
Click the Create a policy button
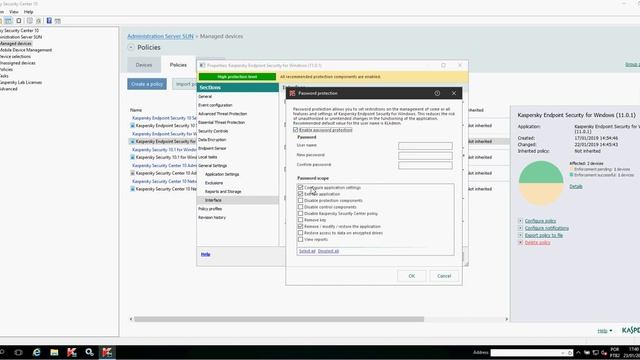[147, 84]
